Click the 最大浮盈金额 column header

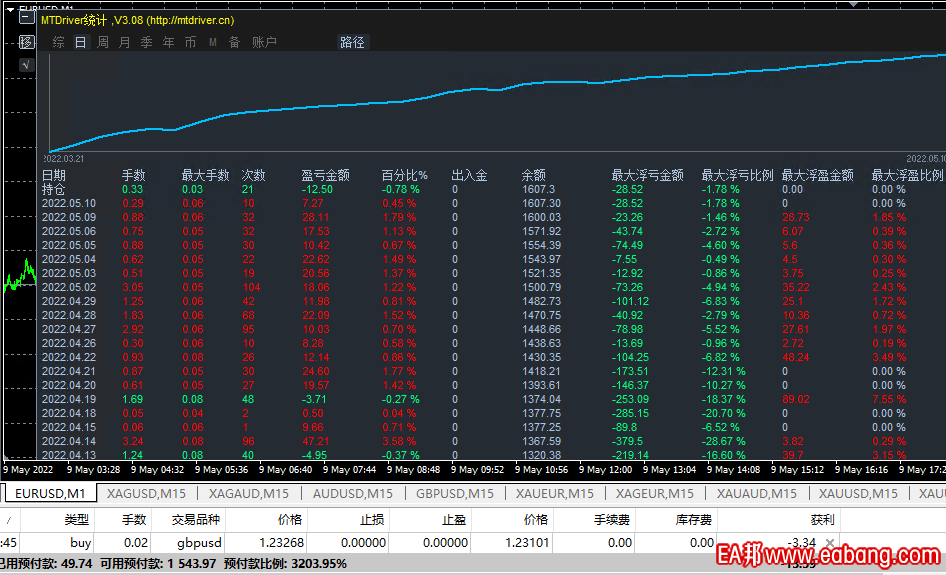[817, 175]
